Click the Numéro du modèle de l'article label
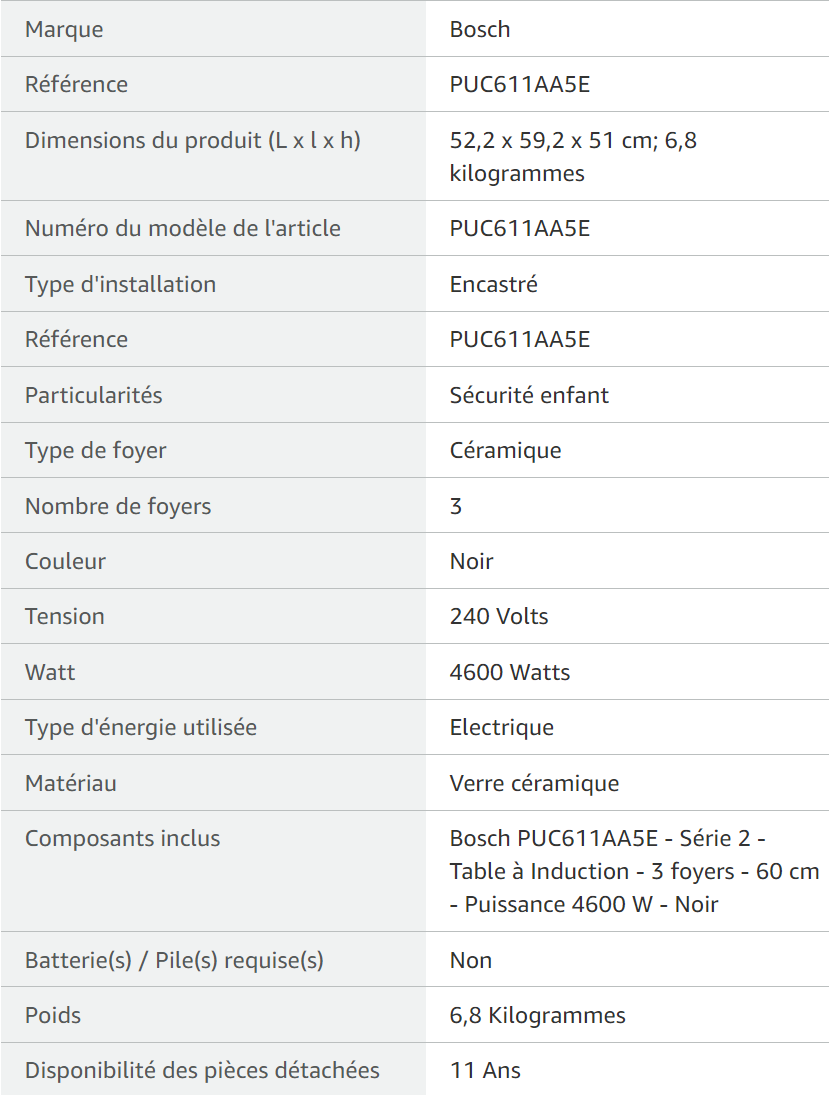This screenshot has height=1095, width=829. click(183, 228)
